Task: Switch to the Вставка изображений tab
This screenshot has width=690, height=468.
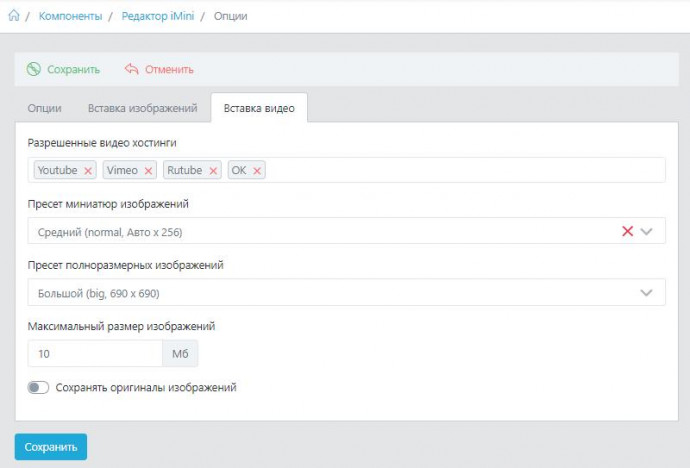Action: [x=143, y=108]
